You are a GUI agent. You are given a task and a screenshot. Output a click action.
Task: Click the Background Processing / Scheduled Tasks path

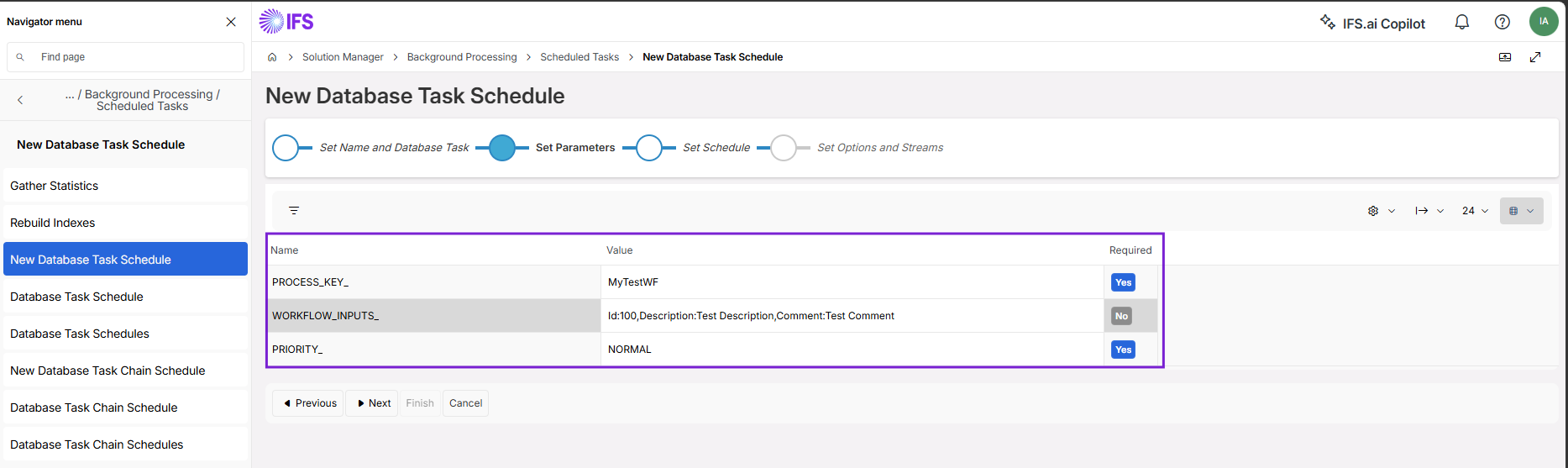pos(143,100)
